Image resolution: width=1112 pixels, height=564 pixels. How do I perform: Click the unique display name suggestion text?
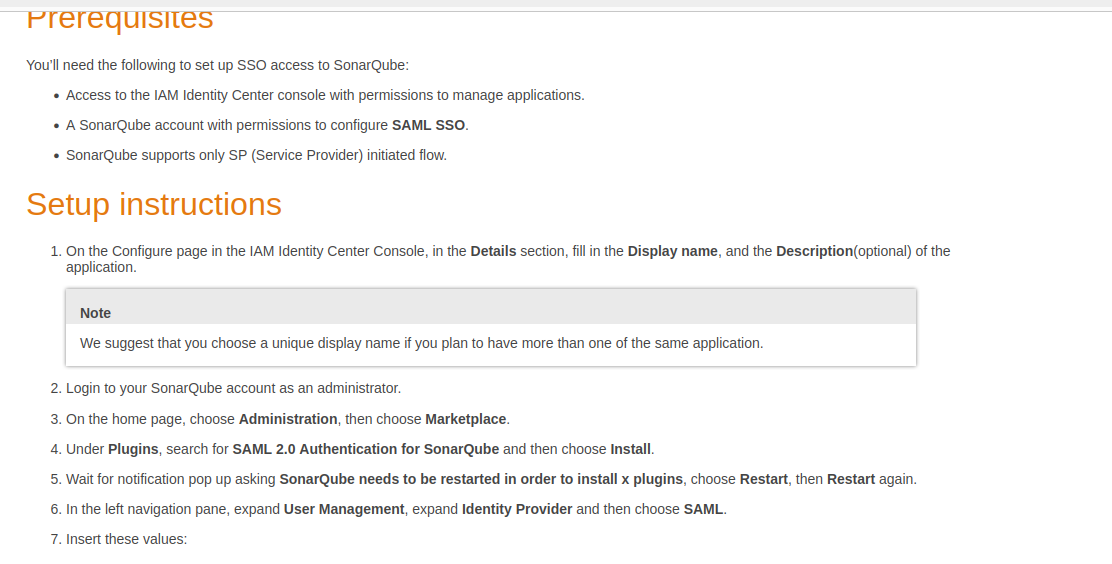coord(421,343)
